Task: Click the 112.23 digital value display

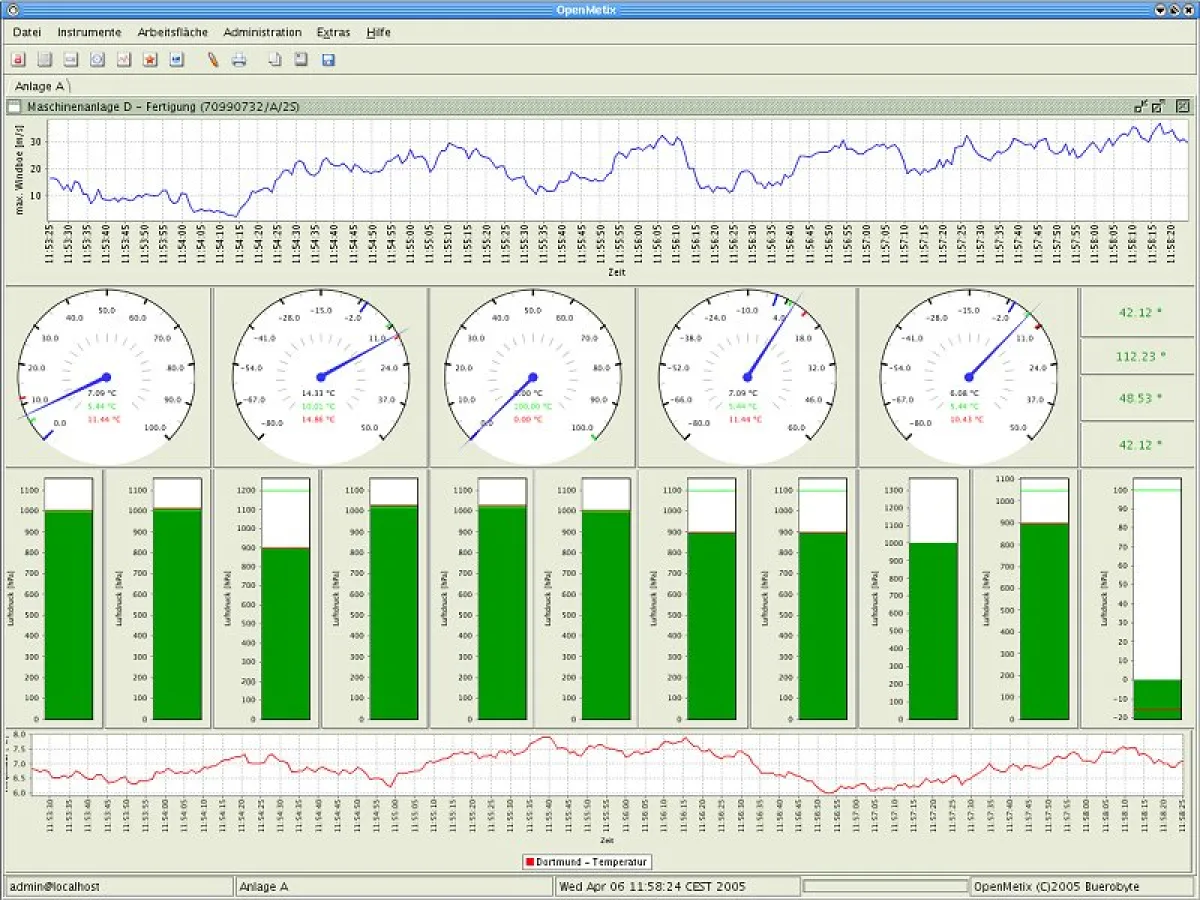Action: point(1138,355)
